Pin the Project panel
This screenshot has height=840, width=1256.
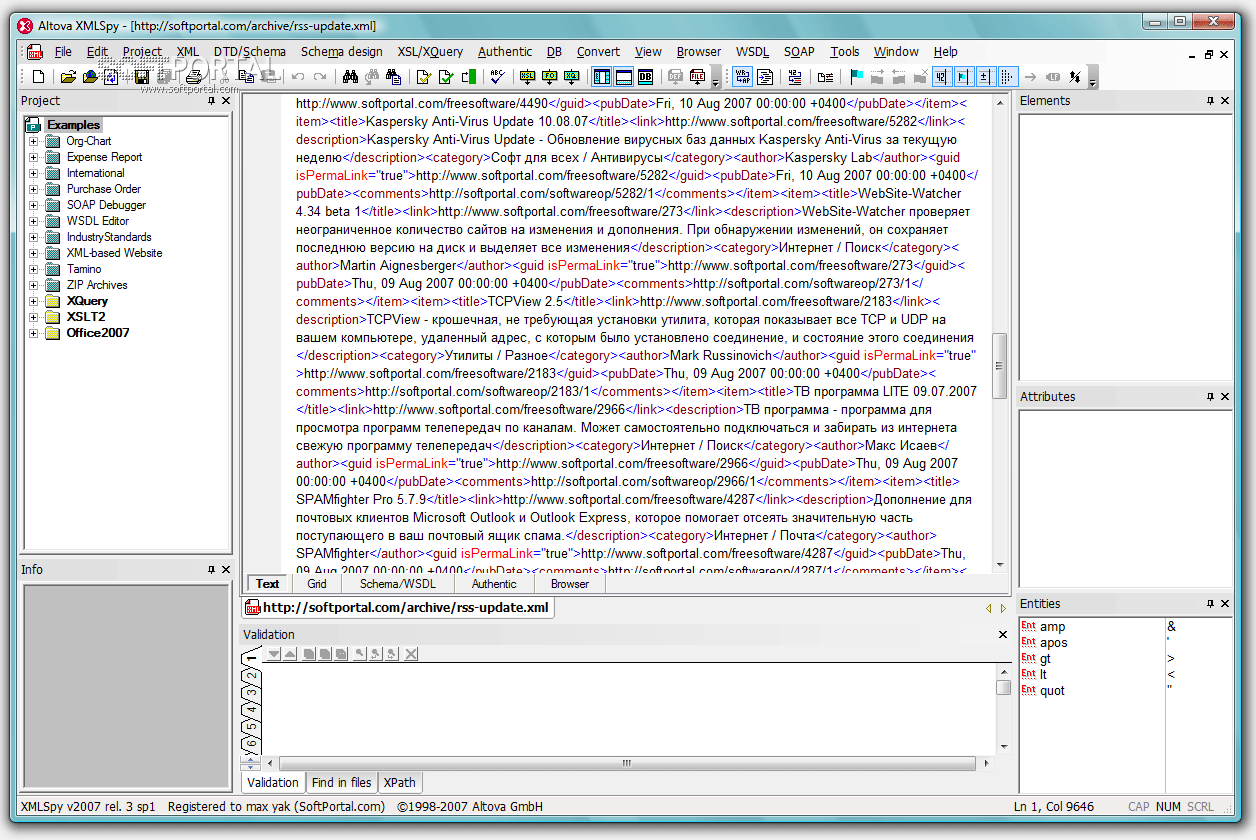tap(212, 101)
